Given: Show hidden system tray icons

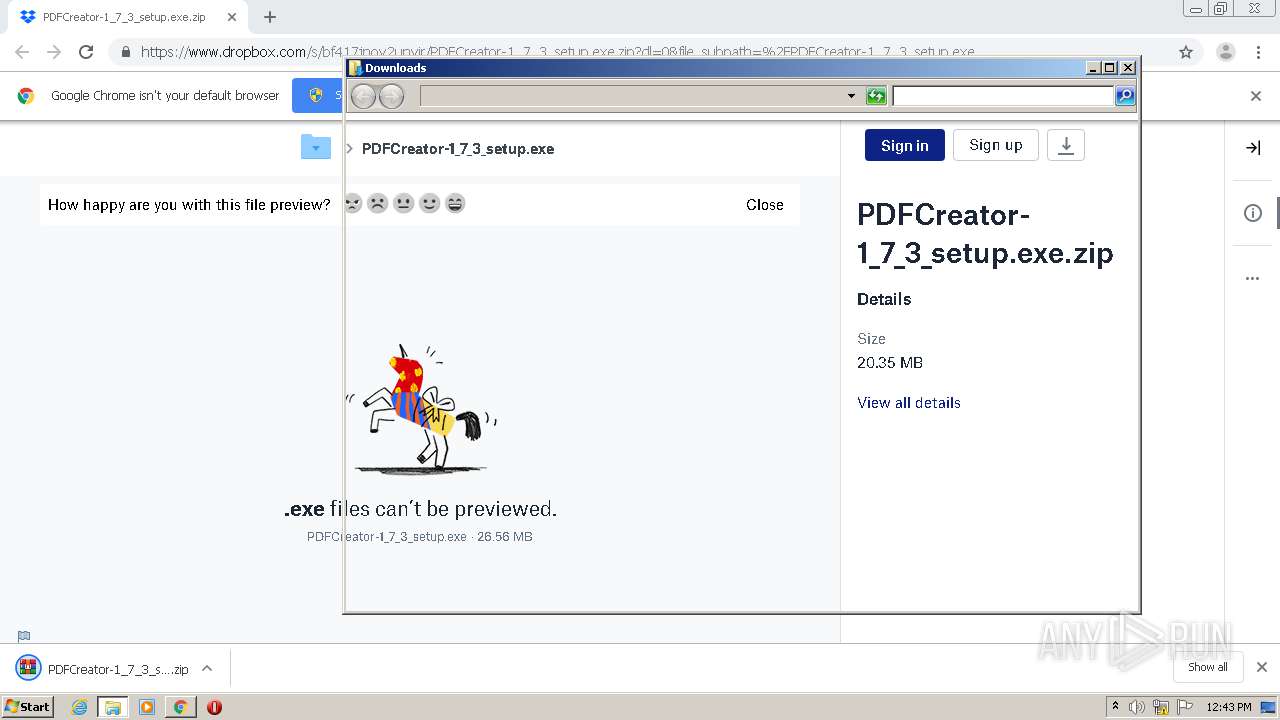Looking at the screenshot, I should point(1116,707).
